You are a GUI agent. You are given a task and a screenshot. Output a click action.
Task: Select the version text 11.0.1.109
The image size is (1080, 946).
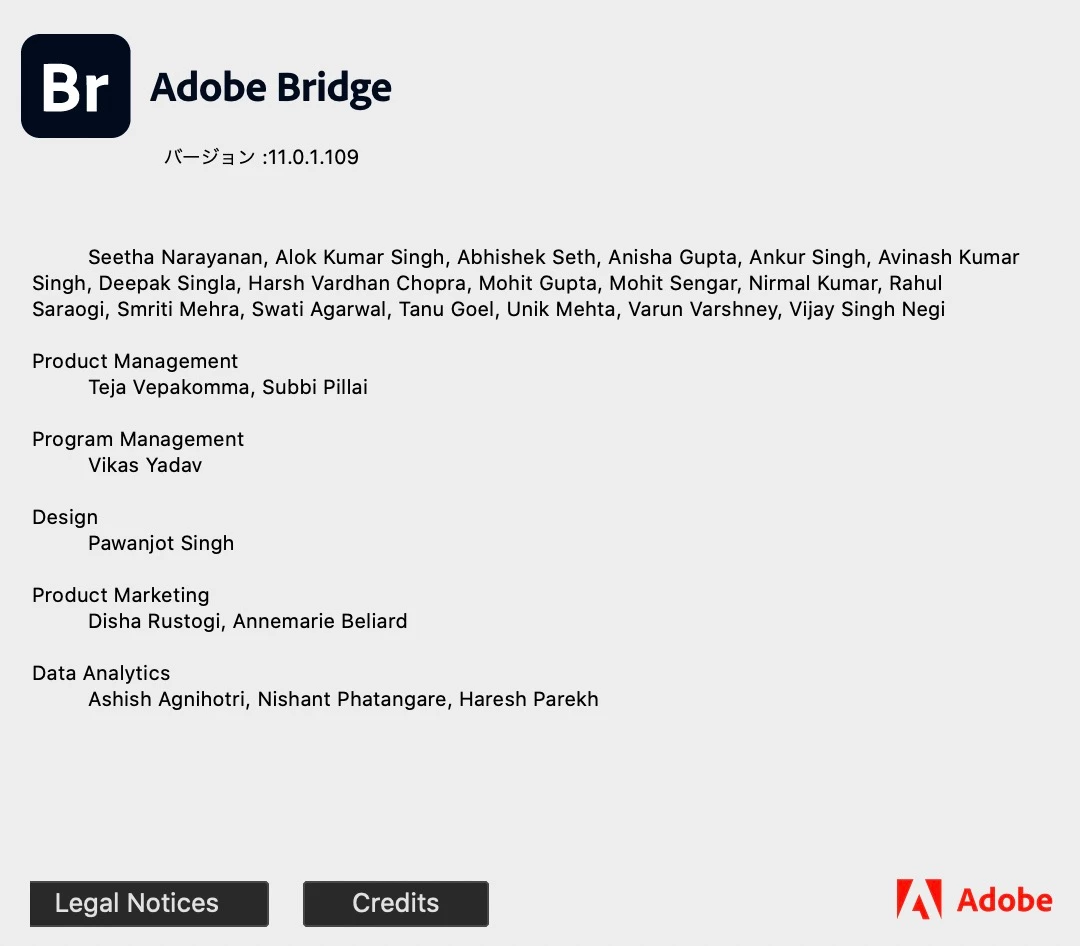click(x=313, y=157)
